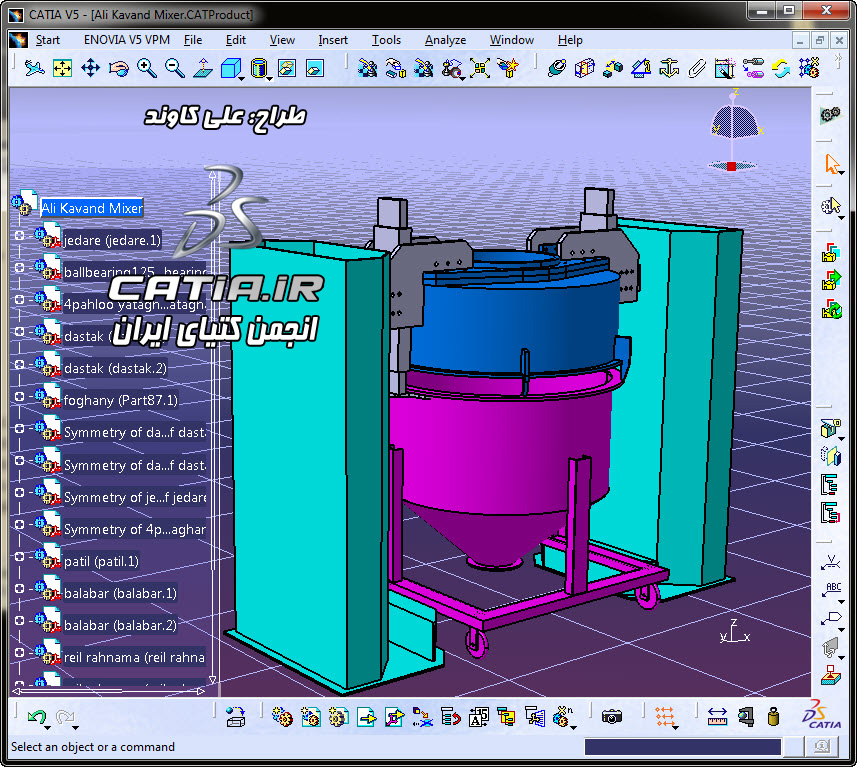Click the Capture camera icon

click(612, 717)
